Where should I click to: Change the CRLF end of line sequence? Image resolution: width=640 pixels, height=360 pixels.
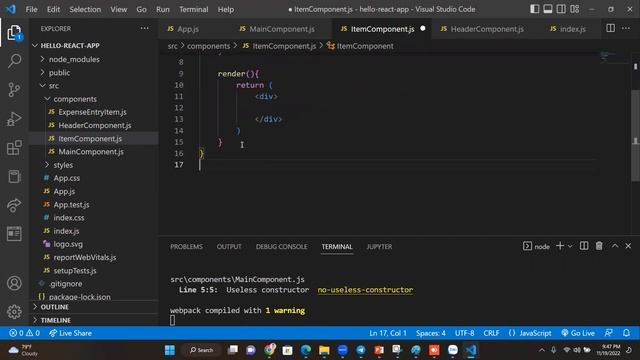click(x=491, y=333)
